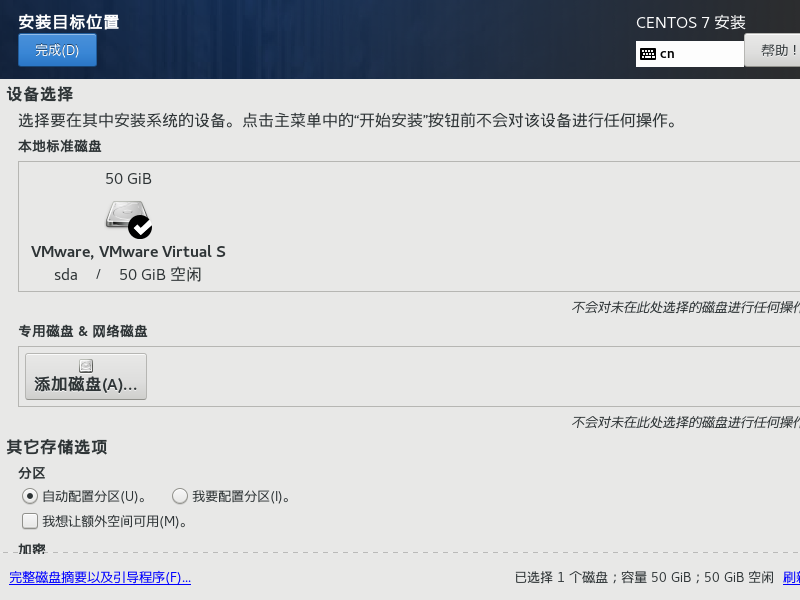This screenshot has width=800, height=600.
Task: Click the keyboard icon beside cn
Action: 648,54
